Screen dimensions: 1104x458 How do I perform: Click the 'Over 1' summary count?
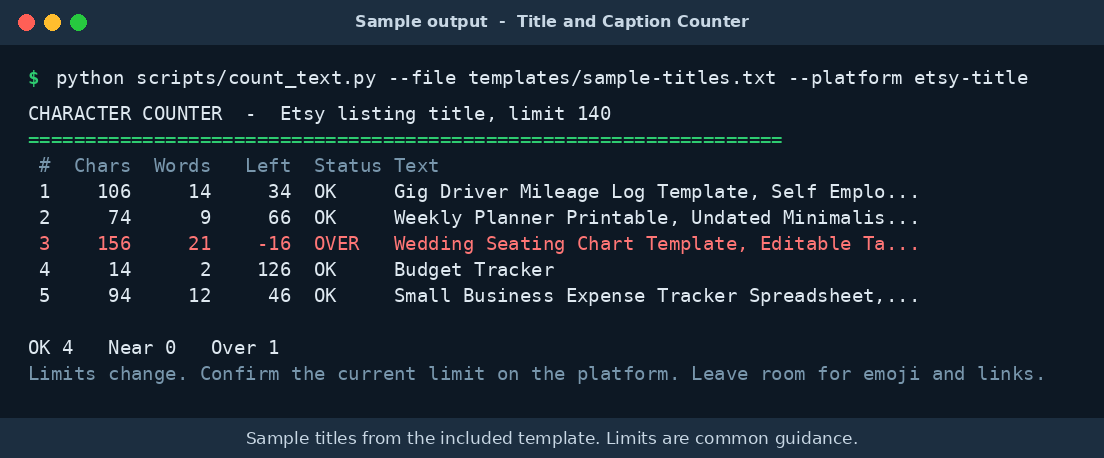245,348
